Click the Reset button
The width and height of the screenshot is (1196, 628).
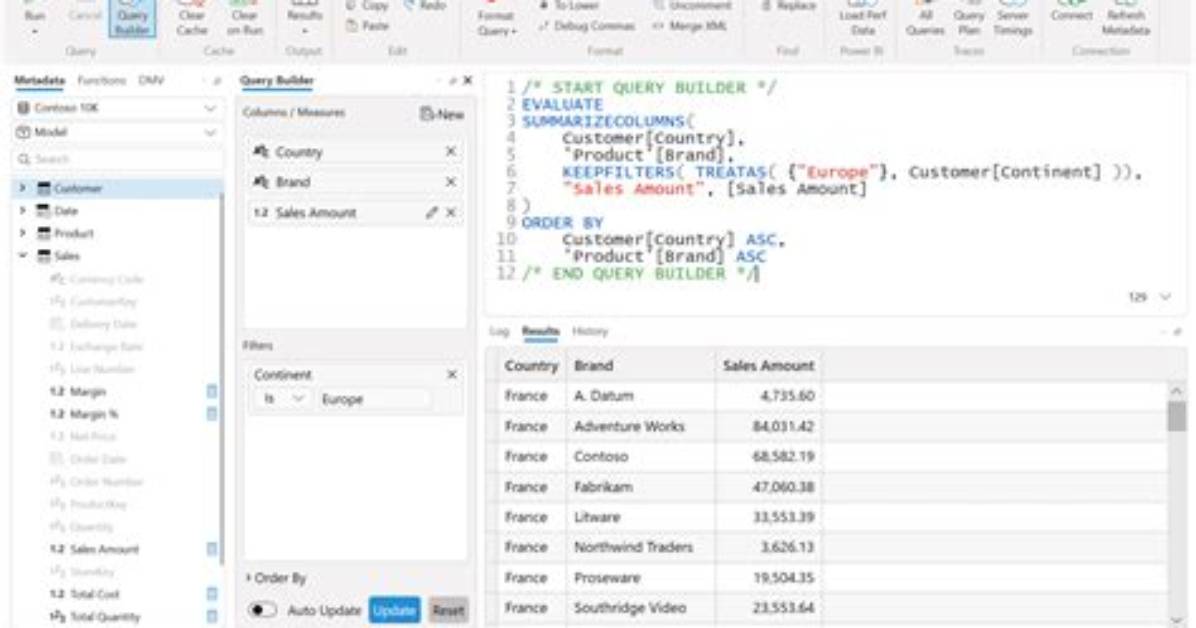(x=448, y=610)
